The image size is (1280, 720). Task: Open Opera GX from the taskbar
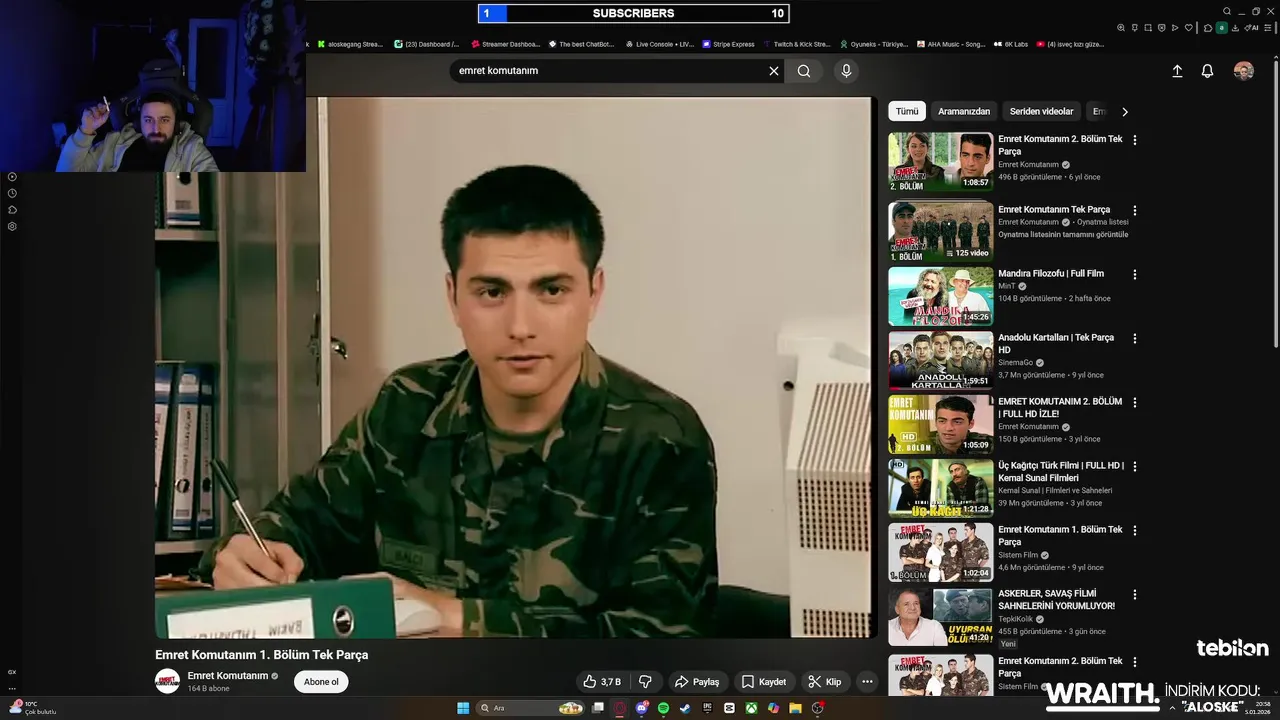[x=620, y=708]
